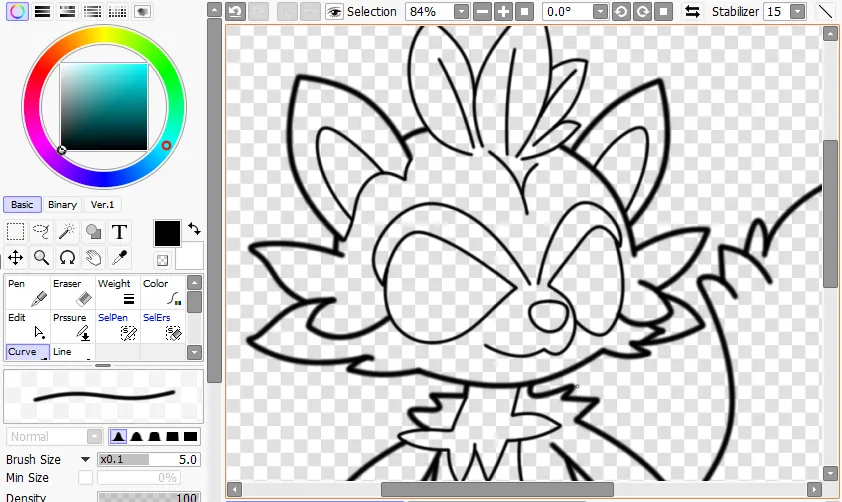Select the magic wand tool

pyautogui.click(x=67, y=232)
